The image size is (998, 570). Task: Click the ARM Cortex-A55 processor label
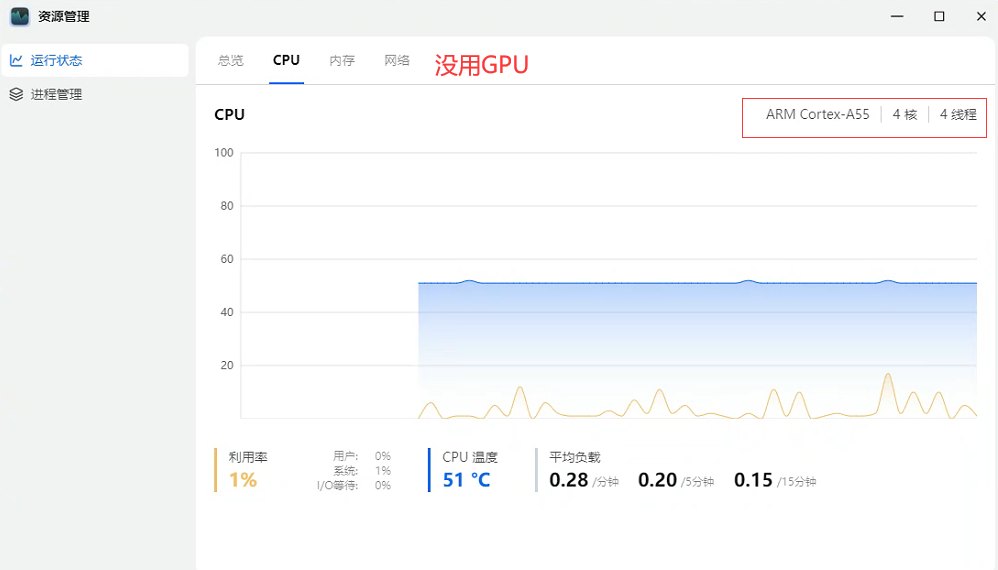817,115
